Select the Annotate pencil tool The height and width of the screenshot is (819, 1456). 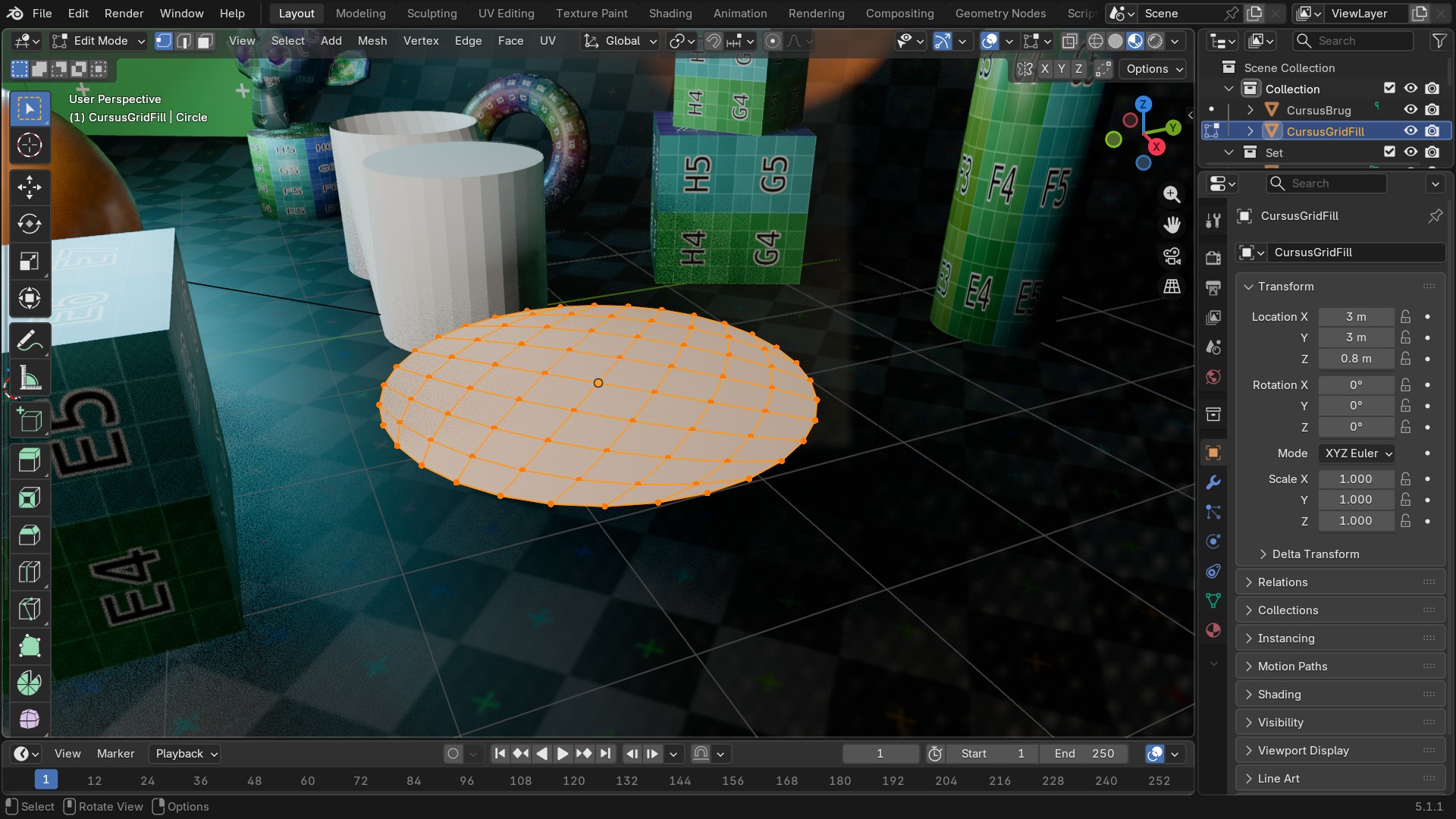[x=30, y=341]
